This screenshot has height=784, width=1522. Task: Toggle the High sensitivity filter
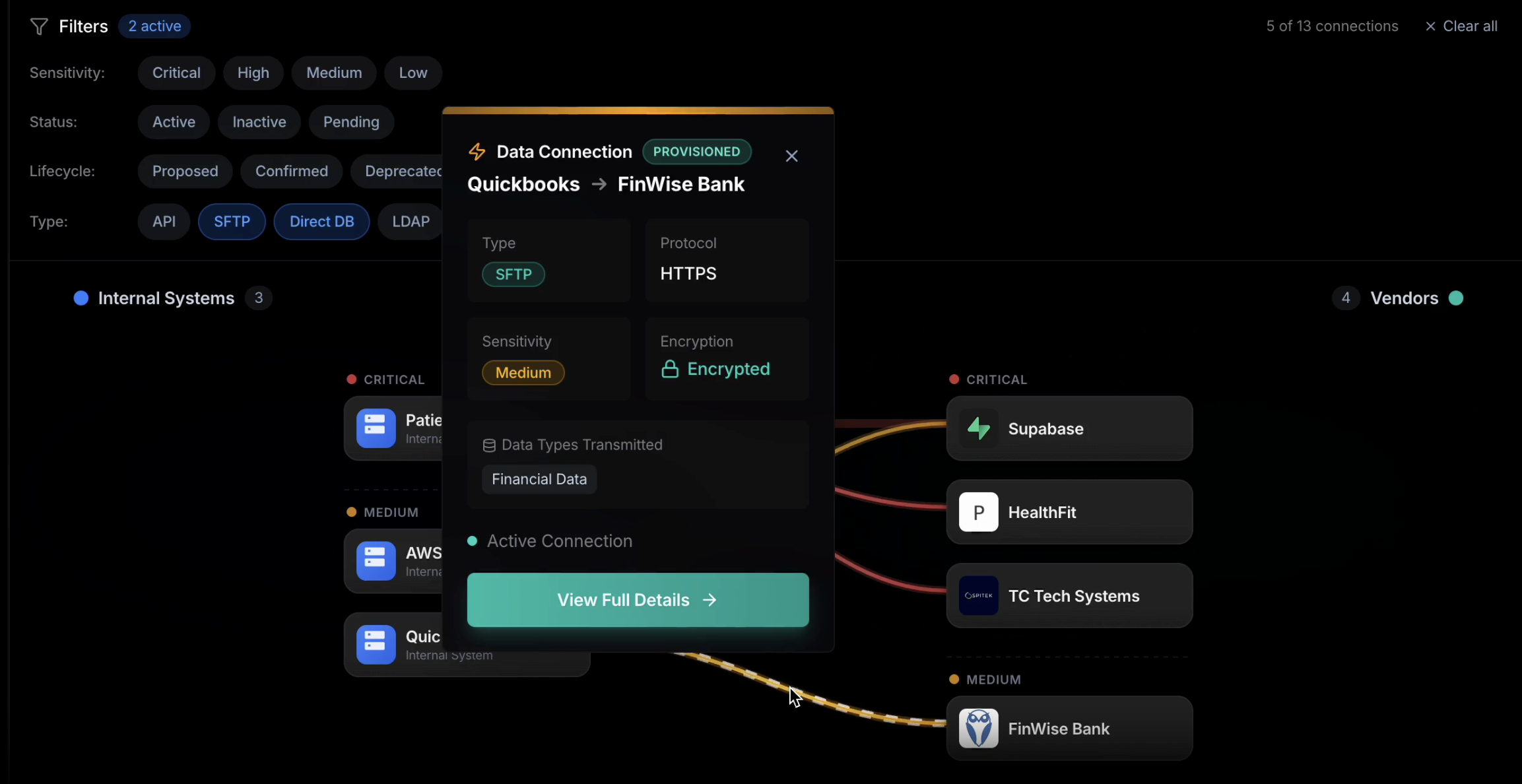click(253, 73)
